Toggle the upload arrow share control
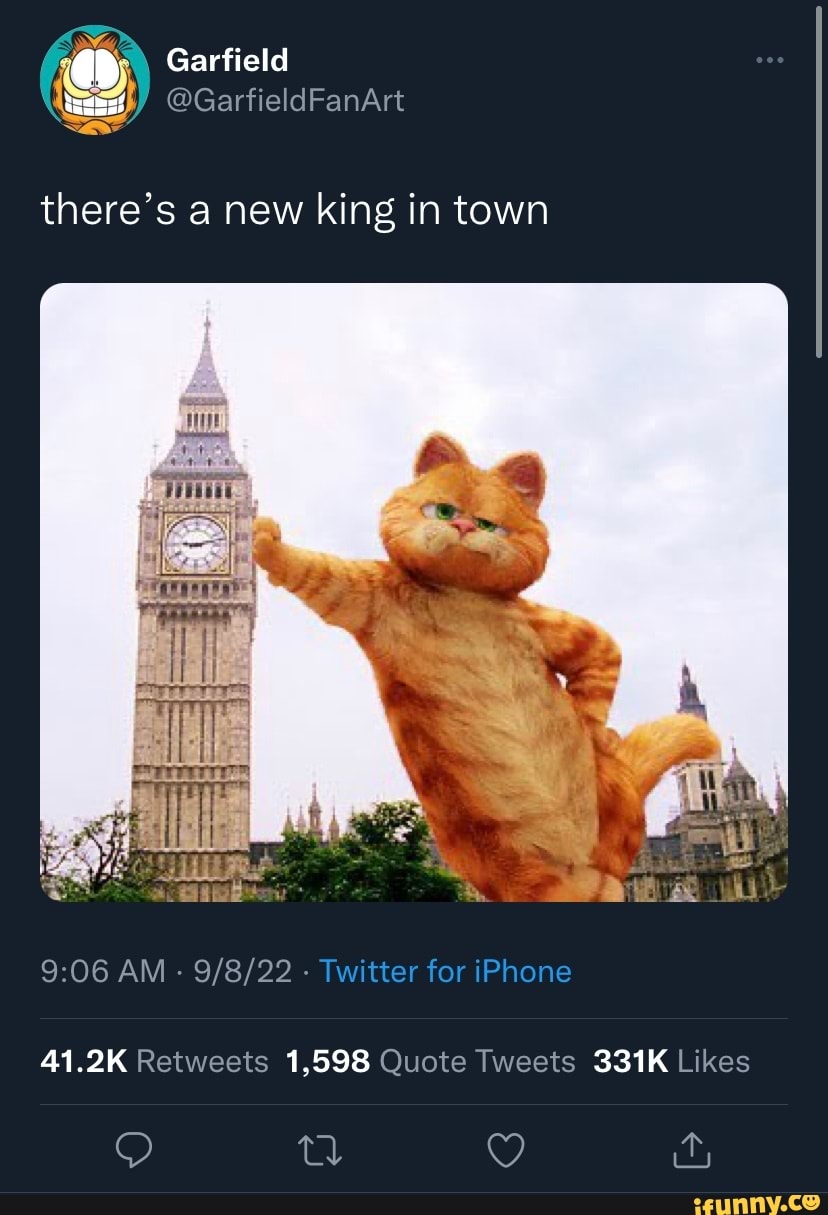This screenshot has height=1215, width=828. pyautogui.click(x=690, y=1149)
